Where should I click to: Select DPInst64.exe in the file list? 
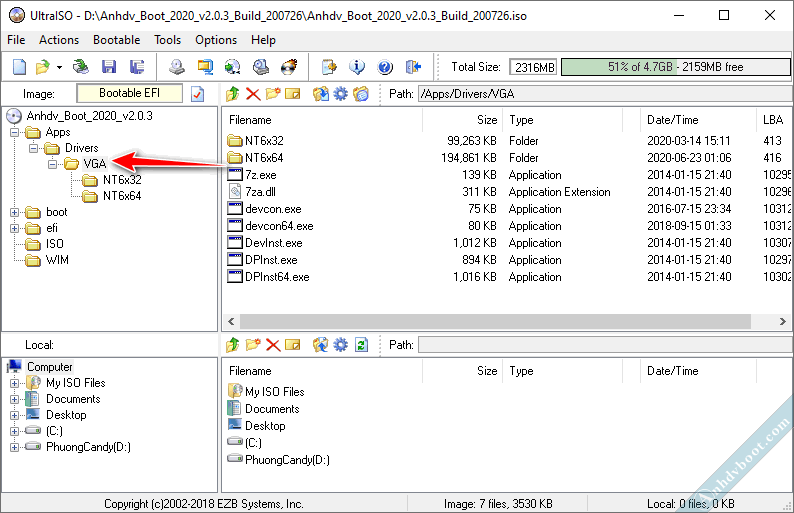[277, 277]
